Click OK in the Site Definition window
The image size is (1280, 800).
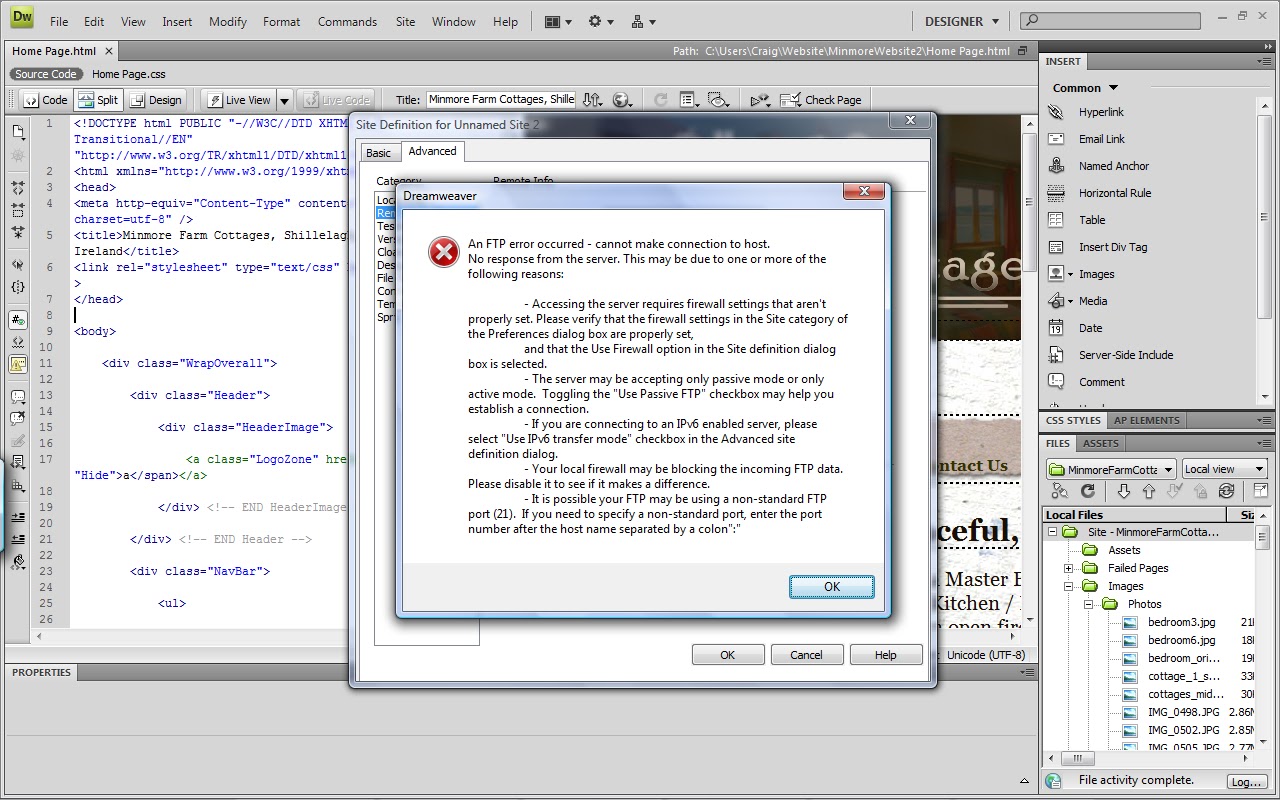point(728,655)
